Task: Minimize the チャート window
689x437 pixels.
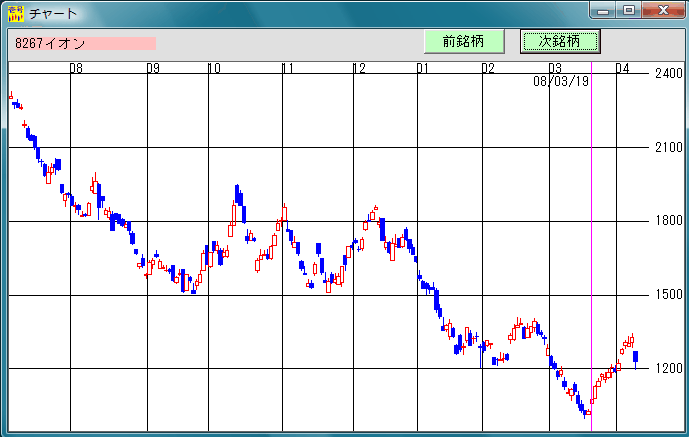Action: [603, 10]
